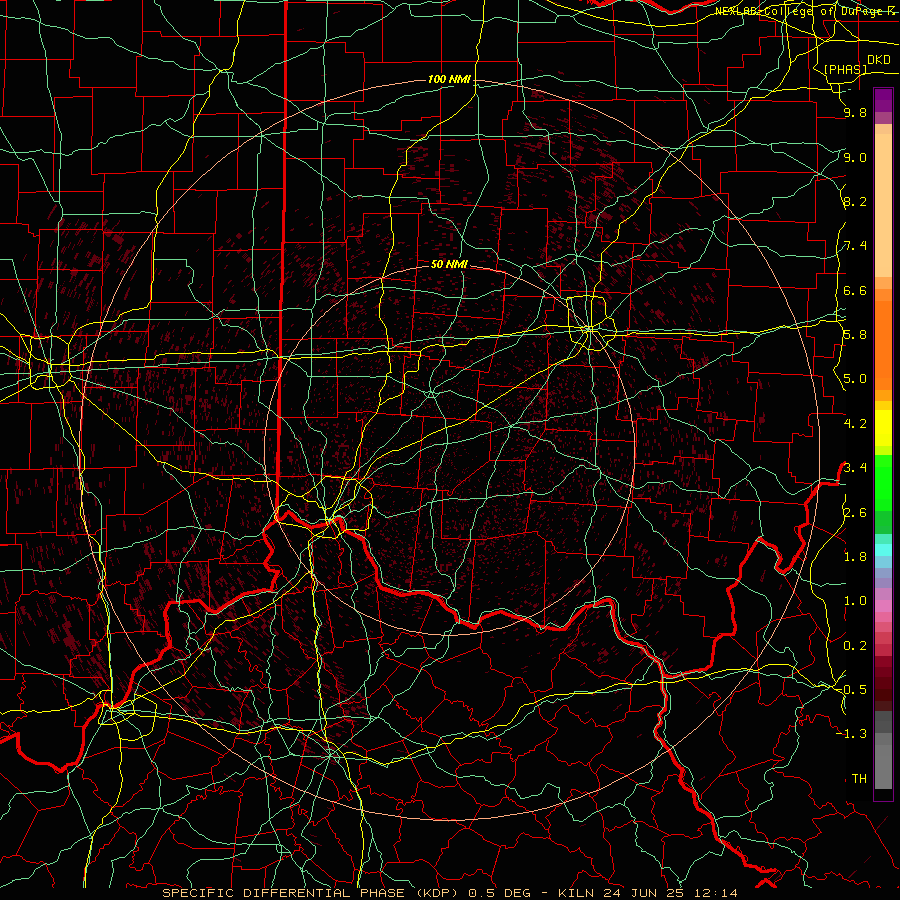Click the 9.0 scale value

(855, 157)
